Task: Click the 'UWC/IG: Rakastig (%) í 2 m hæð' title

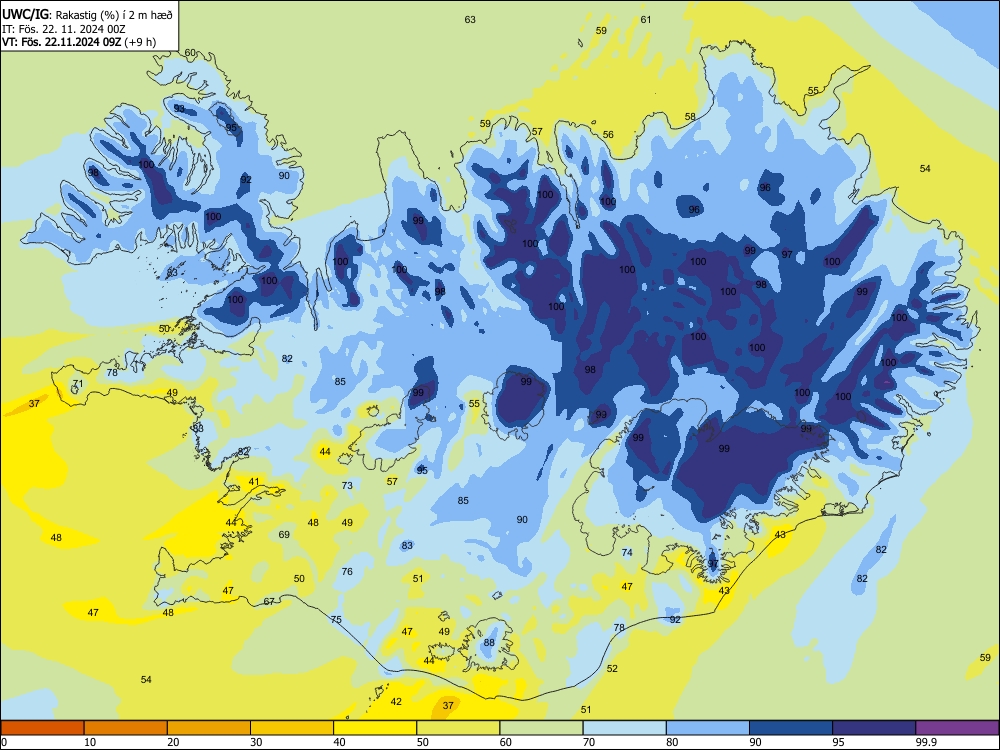Action: click(x=87, y=15)
